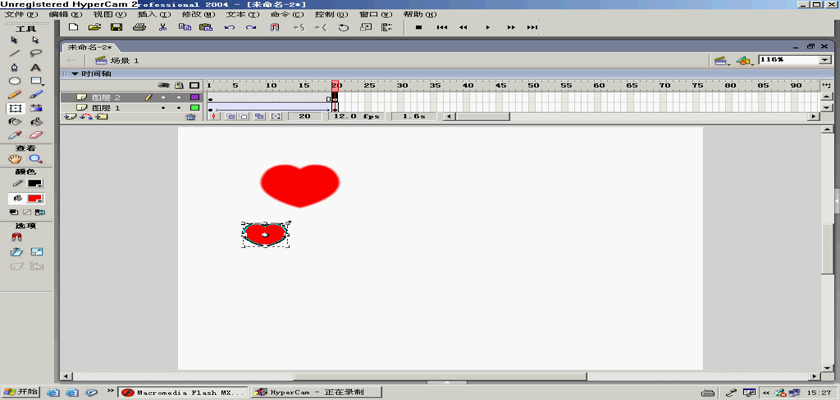The image size is (840, 400).
Task: Toggle Snap to Objects magnet in main toolbar
Action: coord(274,27)
